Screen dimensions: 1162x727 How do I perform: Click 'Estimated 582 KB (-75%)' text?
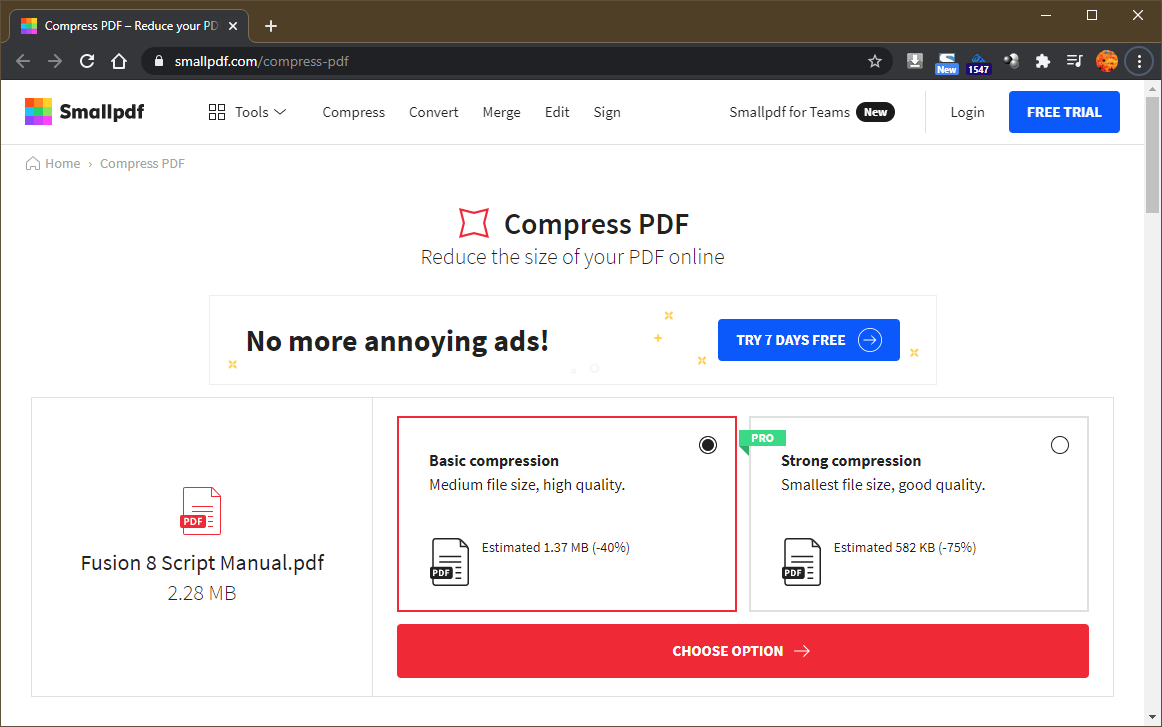[905, 548]
